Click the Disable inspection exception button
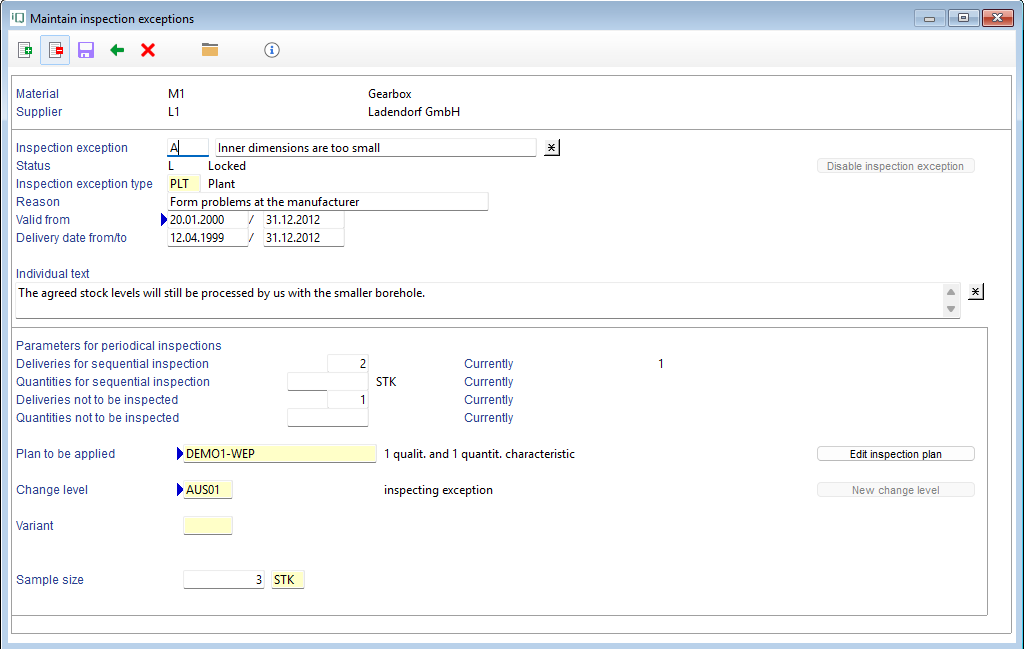1024x649 pixels. click(895, 166)
